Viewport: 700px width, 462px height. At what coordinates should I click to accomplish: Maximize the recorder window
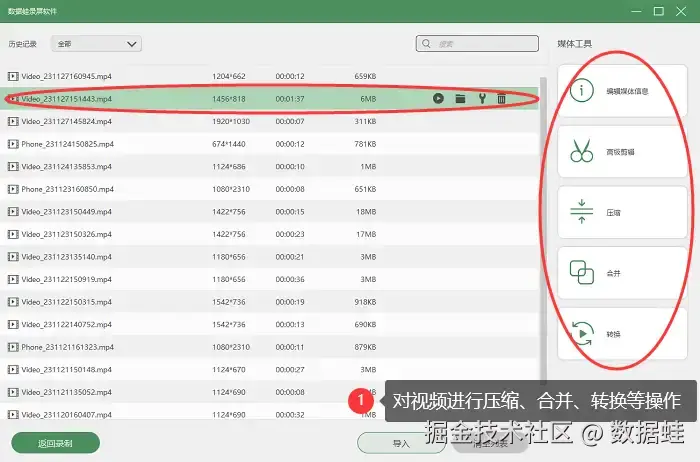point(658,11)
